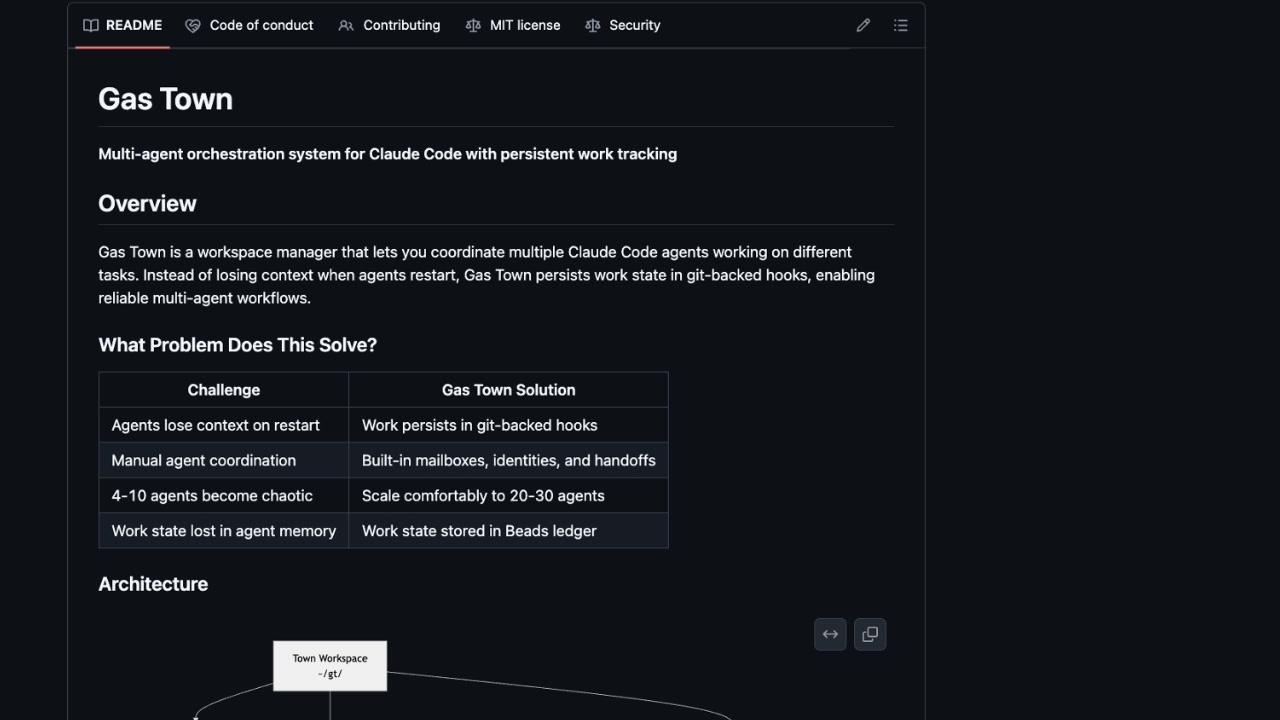Edit the README with the pencil icon
This screenshot has height=720, width=1280.
point(862,25)
